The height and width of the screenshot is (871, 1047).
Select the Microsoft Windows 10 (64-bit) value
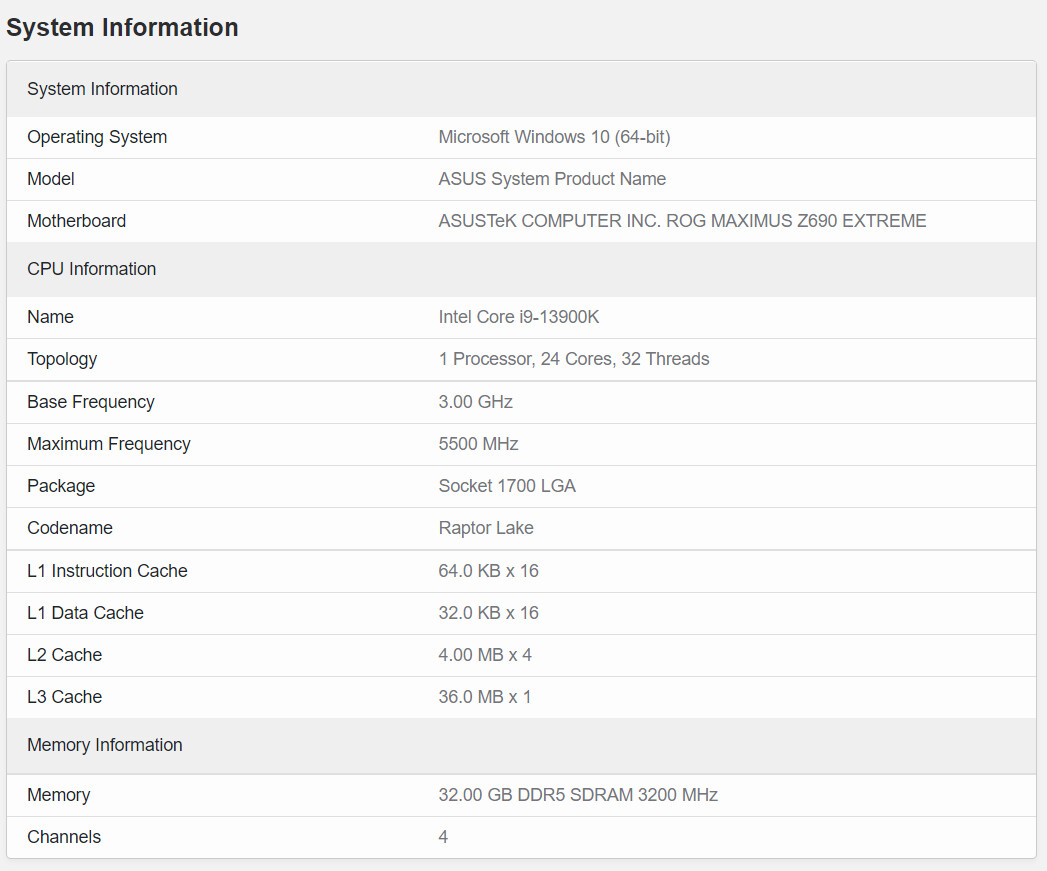(554, 137)
